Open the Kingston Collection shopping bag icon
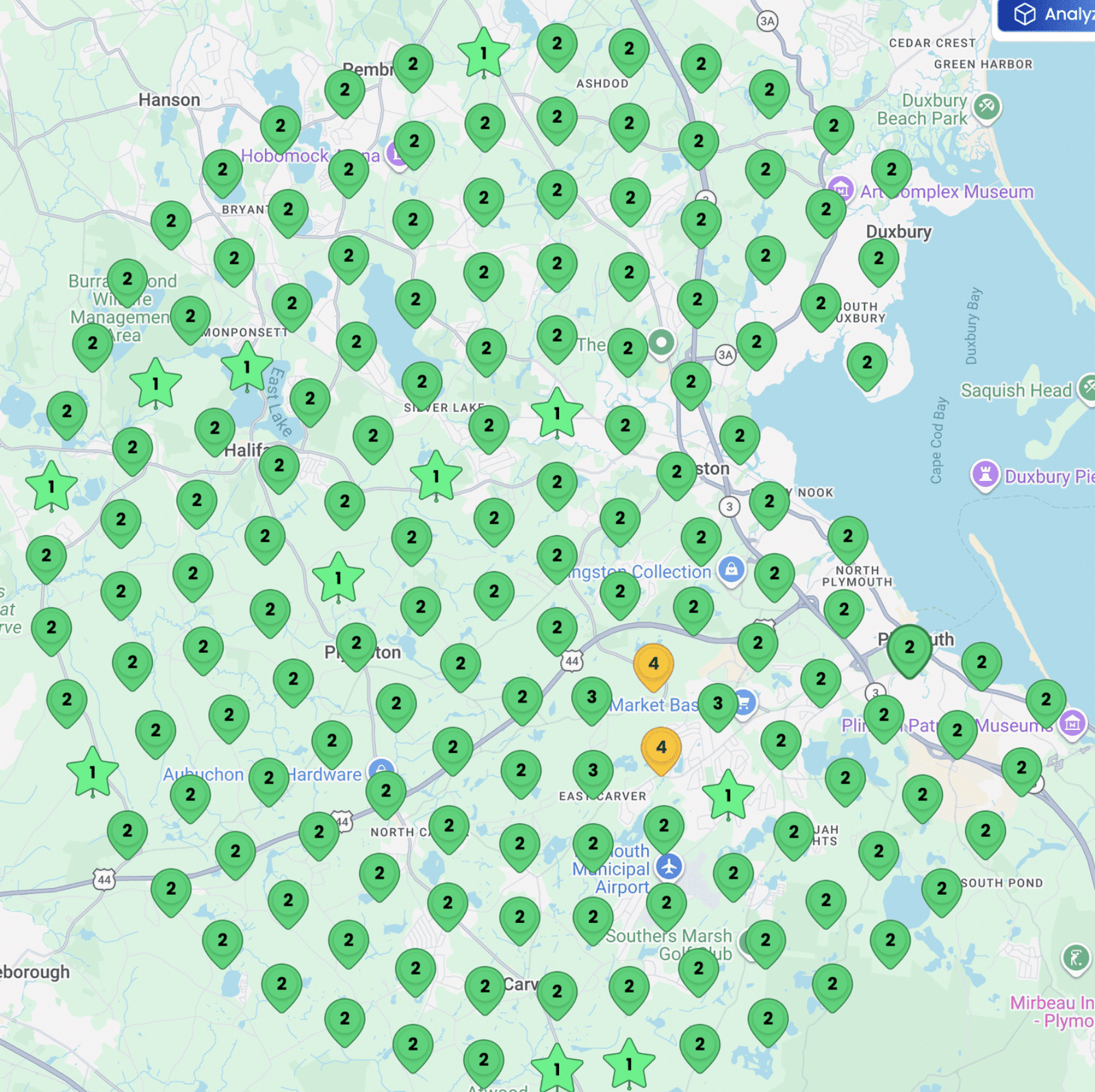Image resolution: width=1095 pixels, height=1092 pixels. point(731,569)
